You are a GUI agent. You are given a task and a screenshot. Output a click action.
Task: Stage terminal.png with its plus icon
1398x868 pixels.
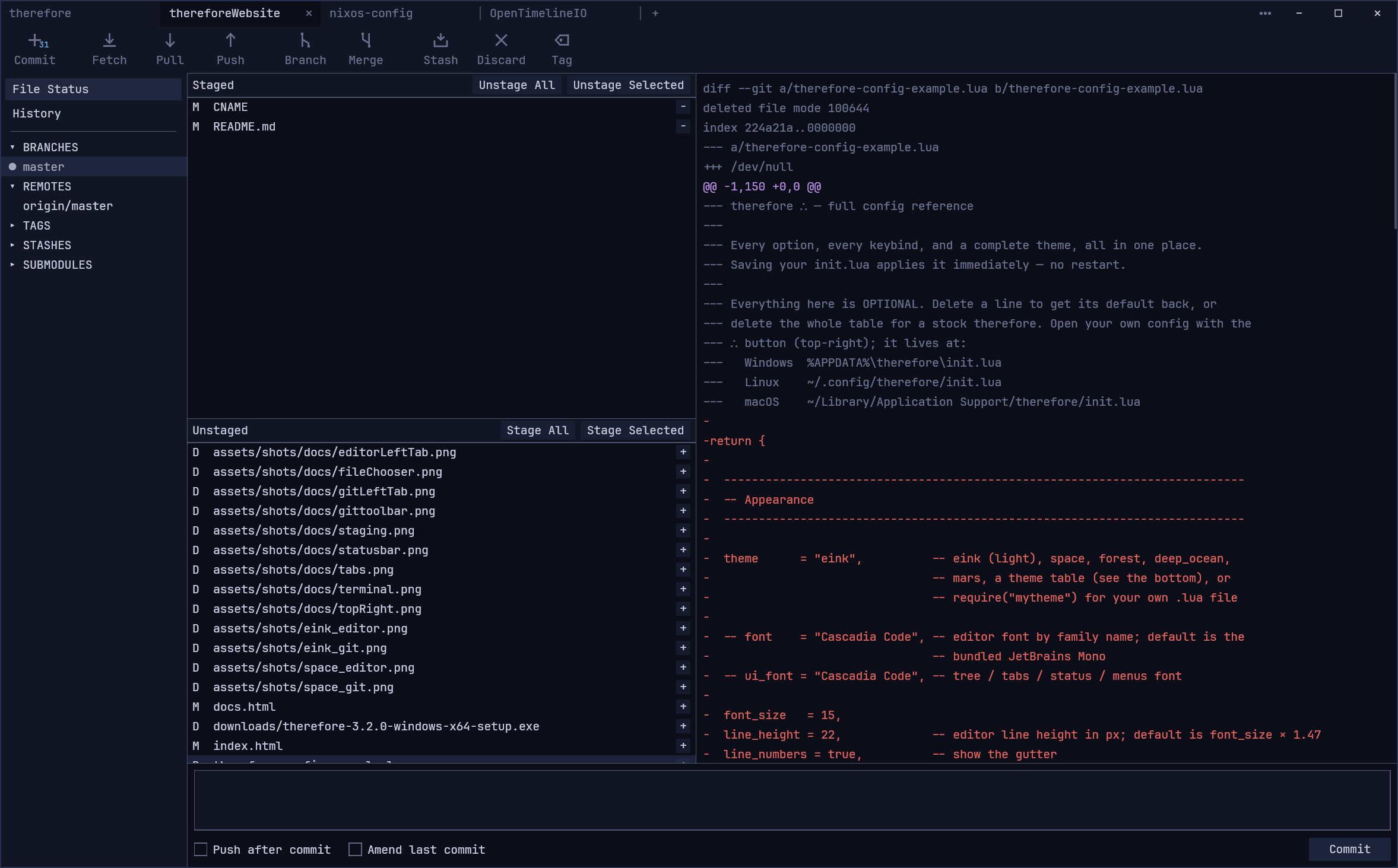pyautogui.click(x=683, y=589)
